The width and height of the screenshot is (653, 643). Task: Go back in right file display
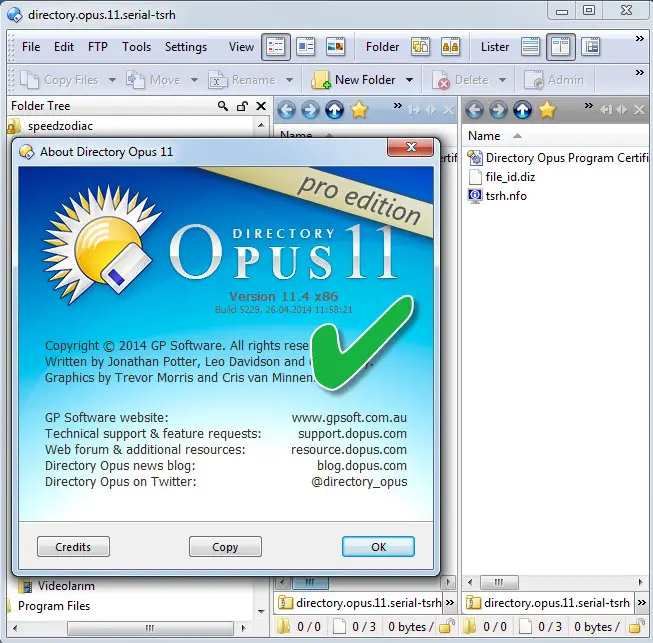point(474,110)
